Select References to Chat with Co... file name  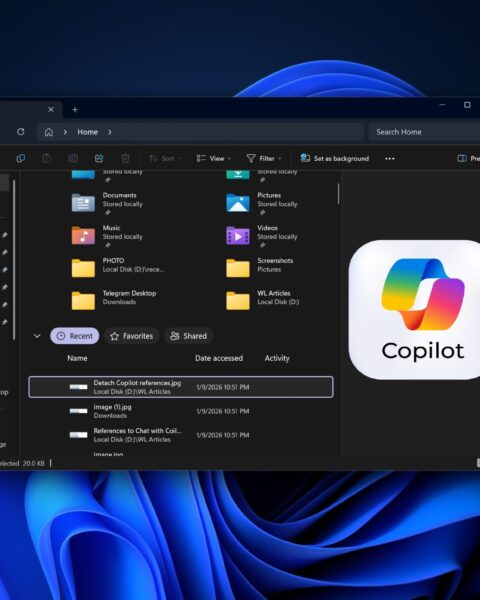(137, 430)
